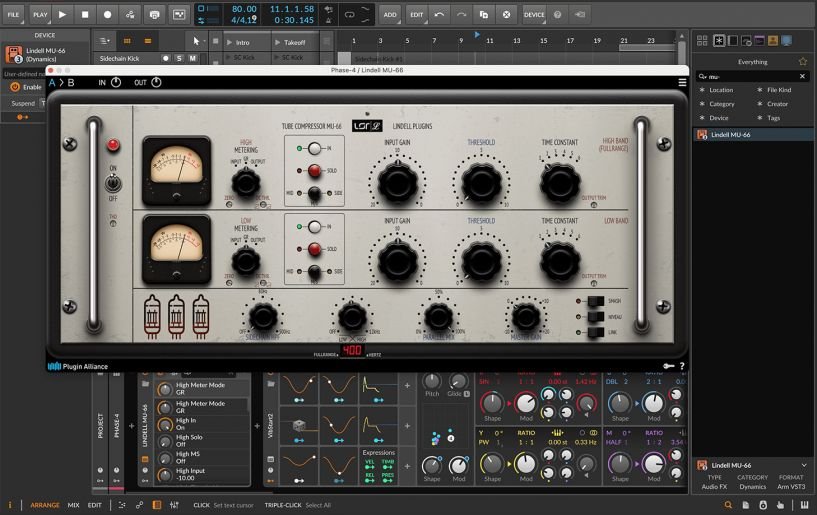
Task: Expand the Category filter in browser
Action: coord(721,104)
